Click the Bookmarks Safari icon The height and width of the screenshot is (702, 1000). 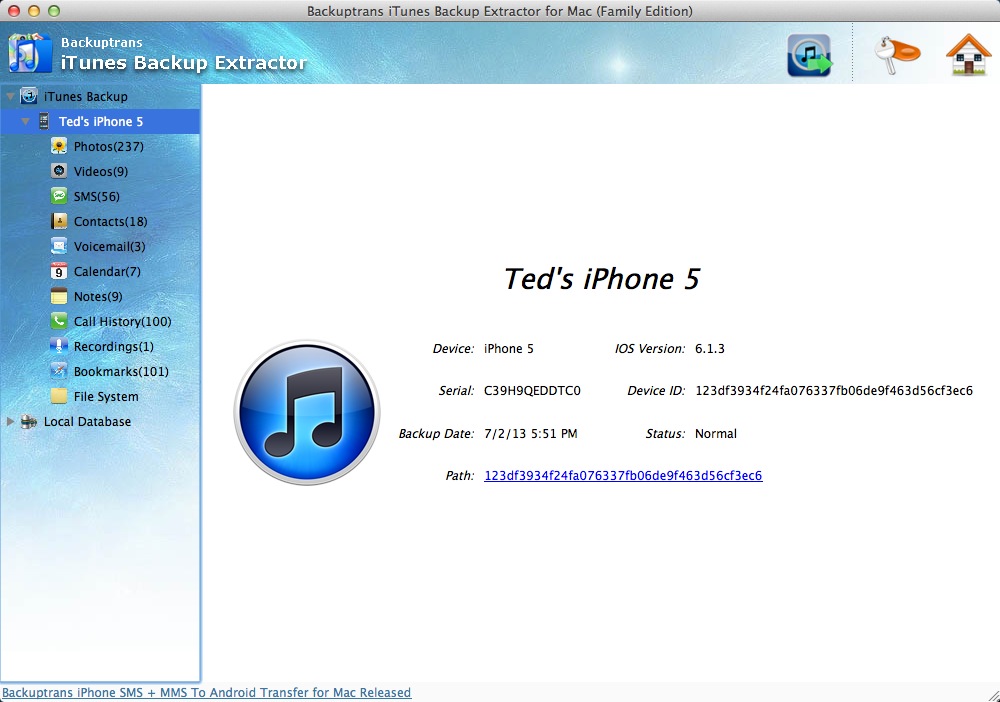(59, 371)
